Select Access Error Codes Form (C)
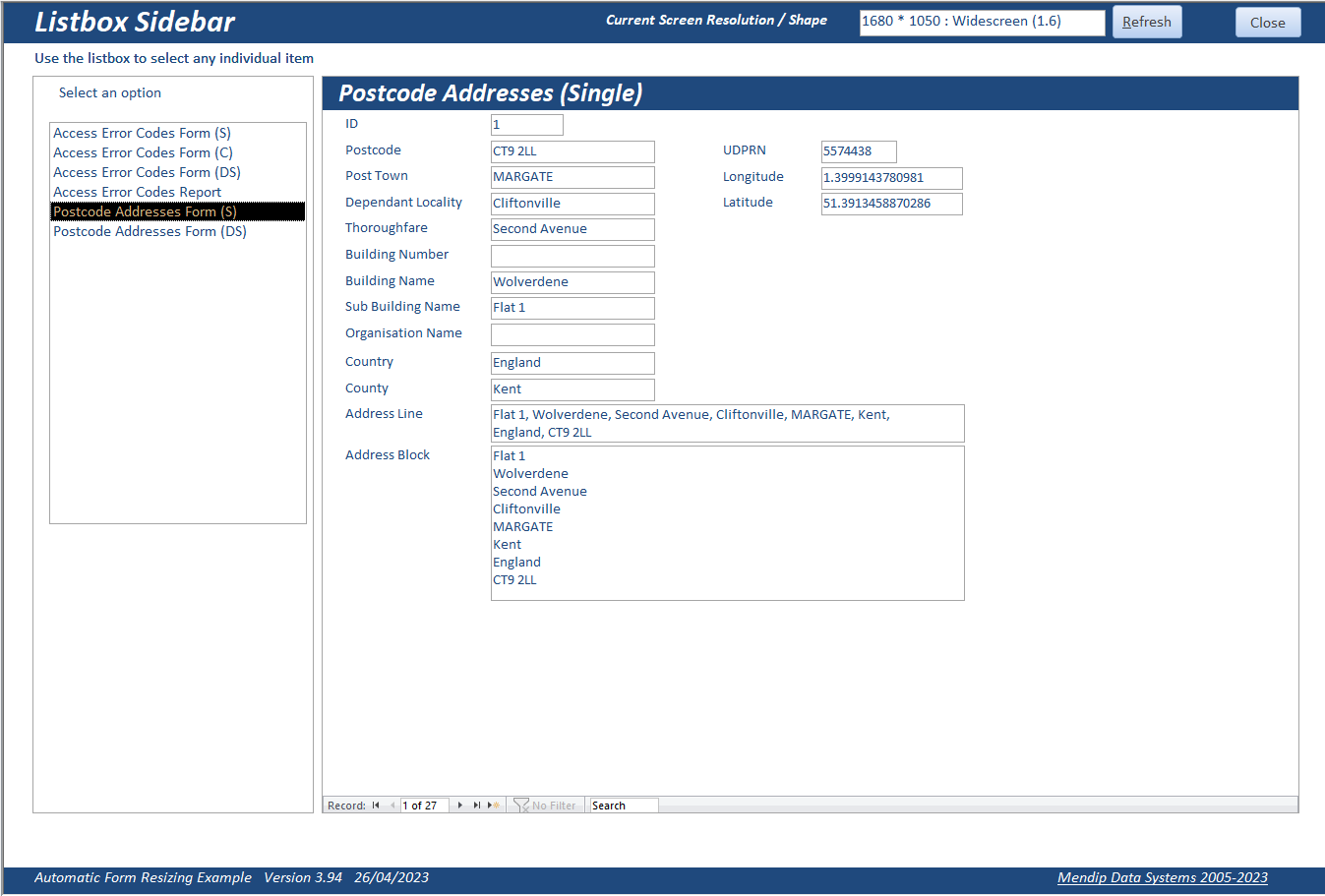The image size is (1325, 896). point(178,152)
